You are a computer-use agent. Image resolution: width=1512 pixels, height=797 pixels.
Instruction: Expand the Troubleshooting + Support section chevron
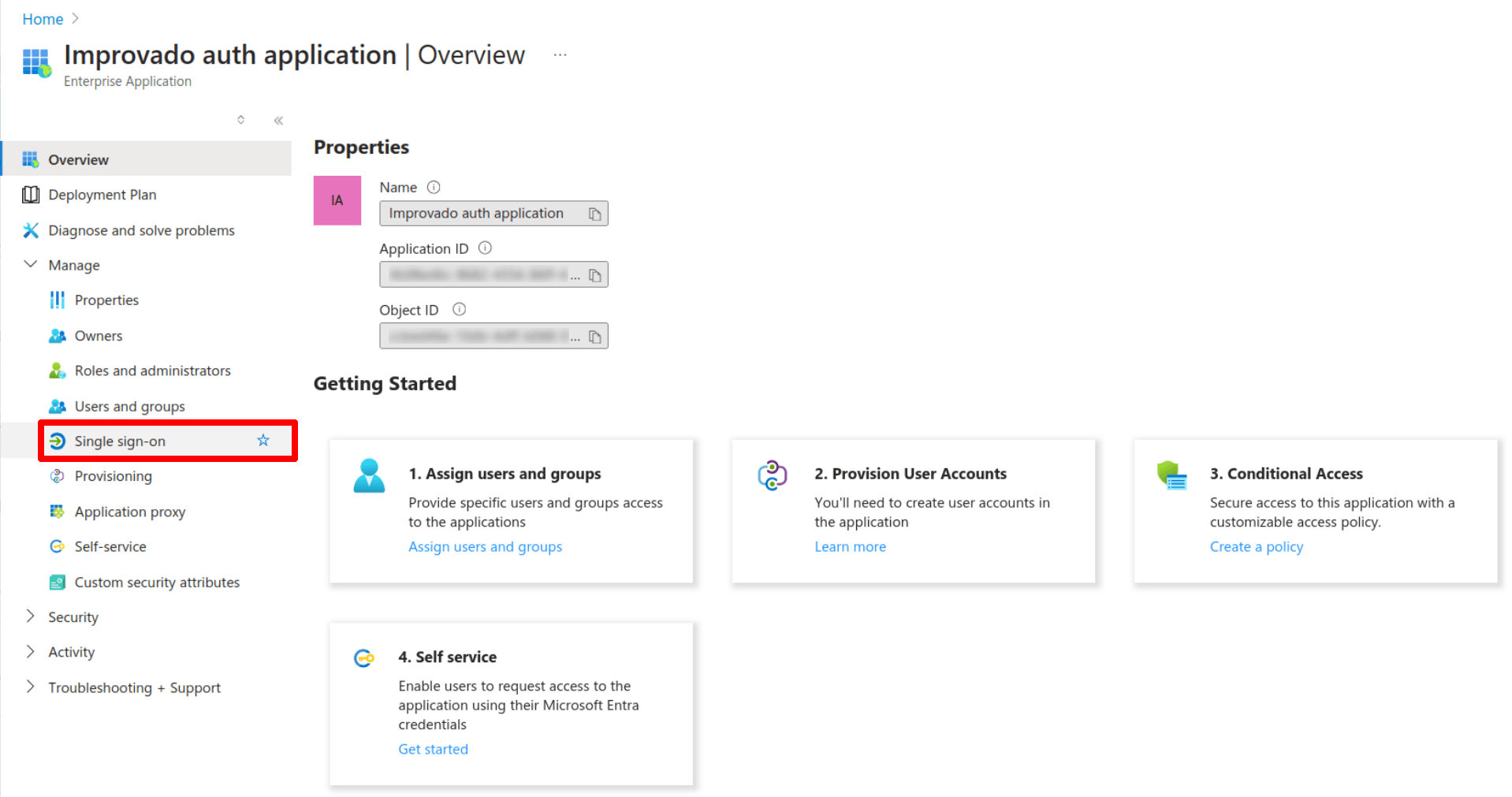31,686
